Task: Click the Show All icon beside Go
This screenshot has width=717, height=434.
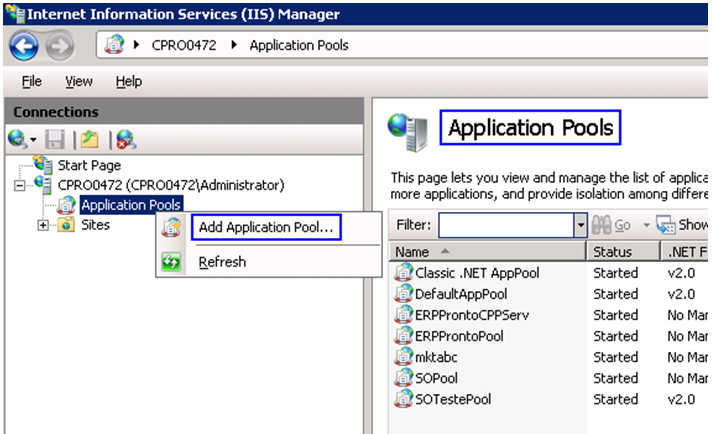Action: (x=666, y=225)
